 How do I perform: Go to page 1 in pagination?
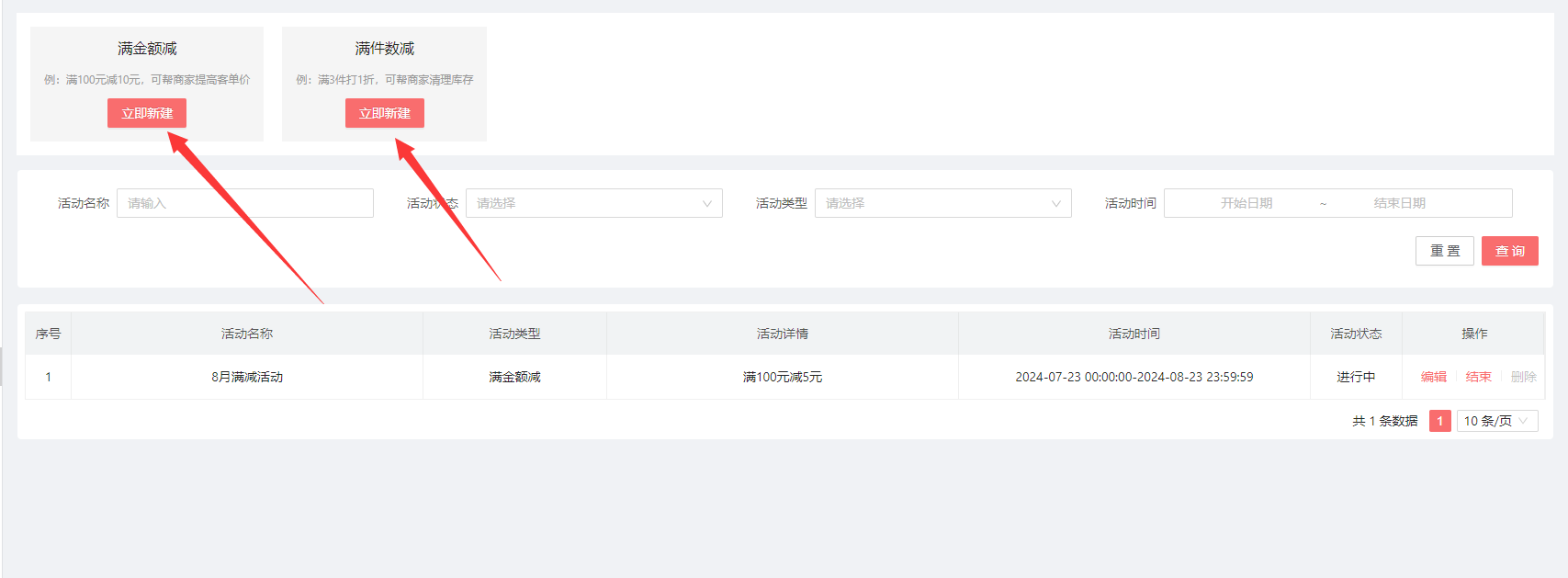coord(1439,421)
